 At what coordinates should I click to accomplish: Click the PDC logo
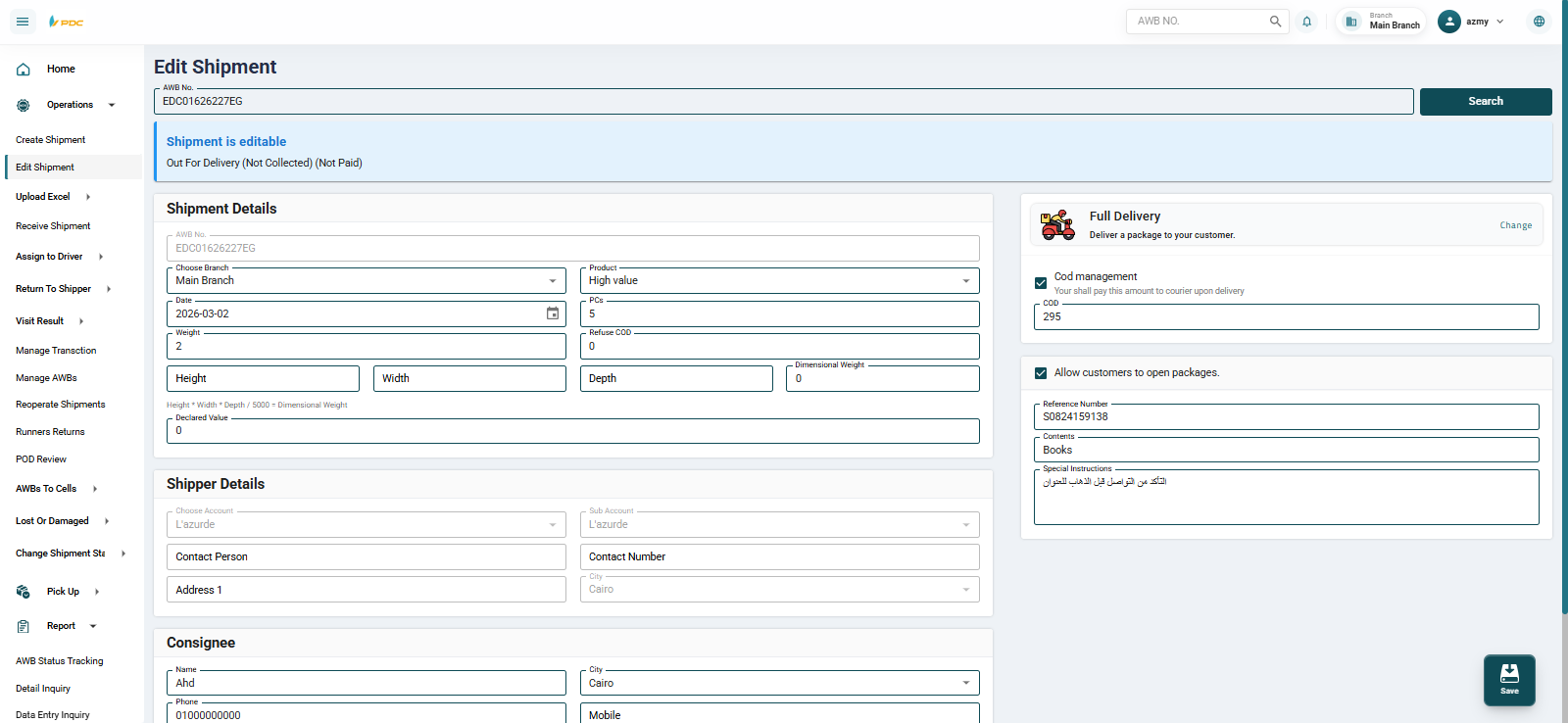pyautogui.click(x=66, y=22)
